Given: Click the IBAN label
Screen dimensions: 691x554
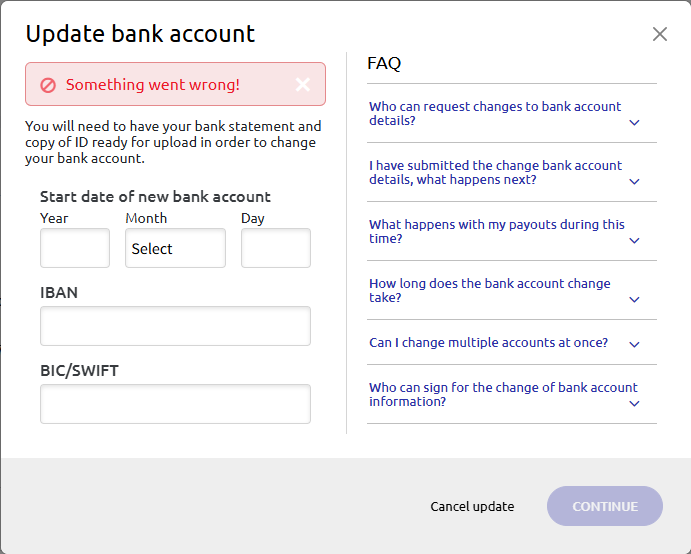Looking at the screenshot, I should [59, 293].
